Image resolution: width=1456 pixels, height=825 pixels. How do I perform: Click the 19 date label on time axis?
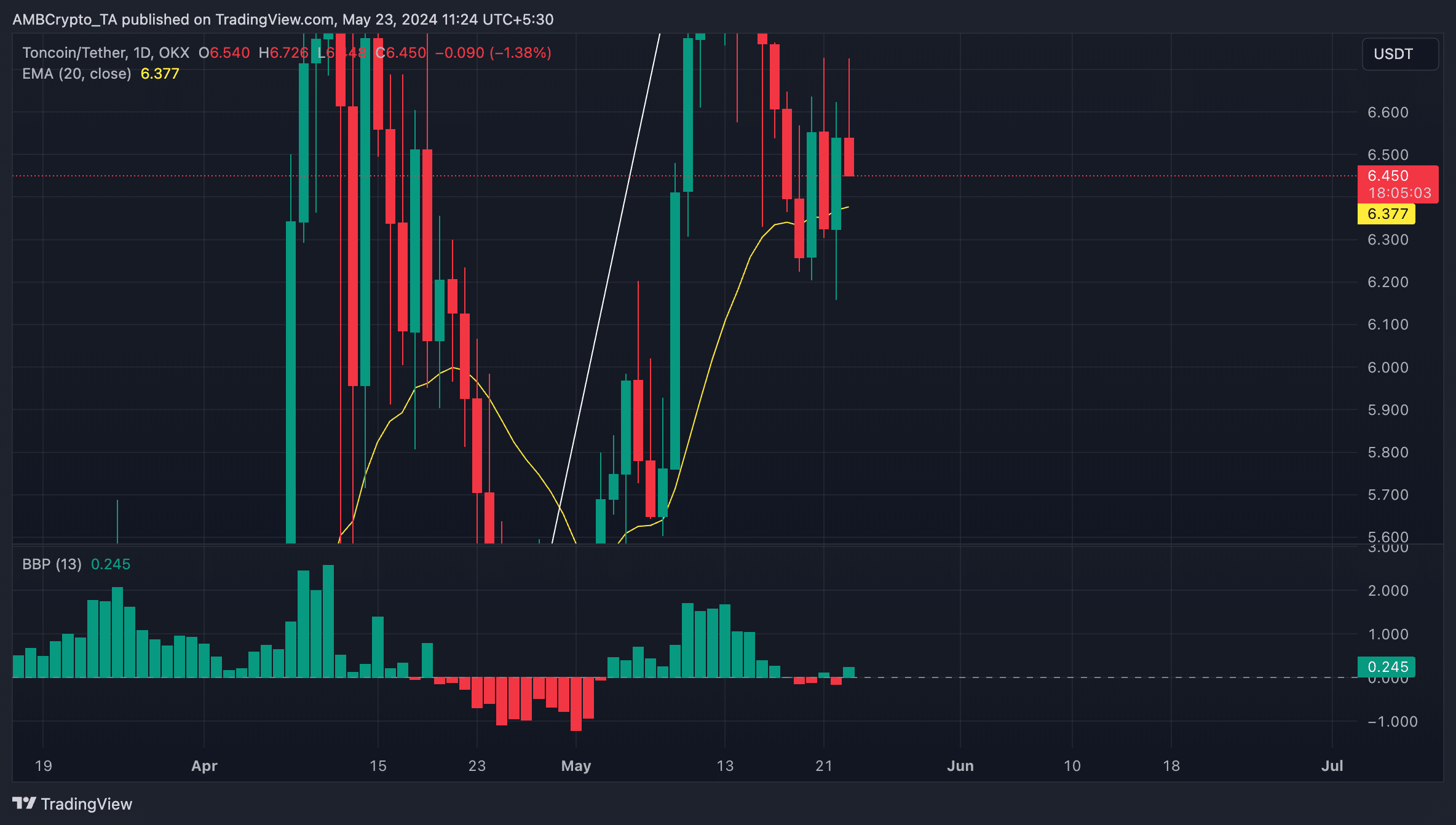tap(43, 766)
